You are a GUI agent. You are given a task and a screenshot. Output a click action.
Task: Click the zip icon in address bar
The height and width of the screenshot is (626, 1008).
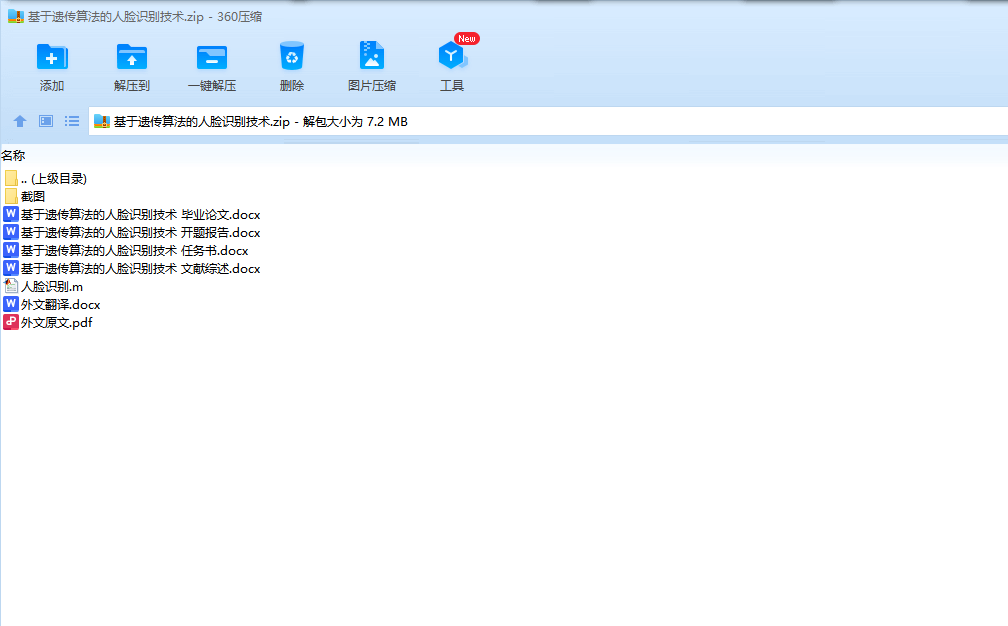pos(102,121)
